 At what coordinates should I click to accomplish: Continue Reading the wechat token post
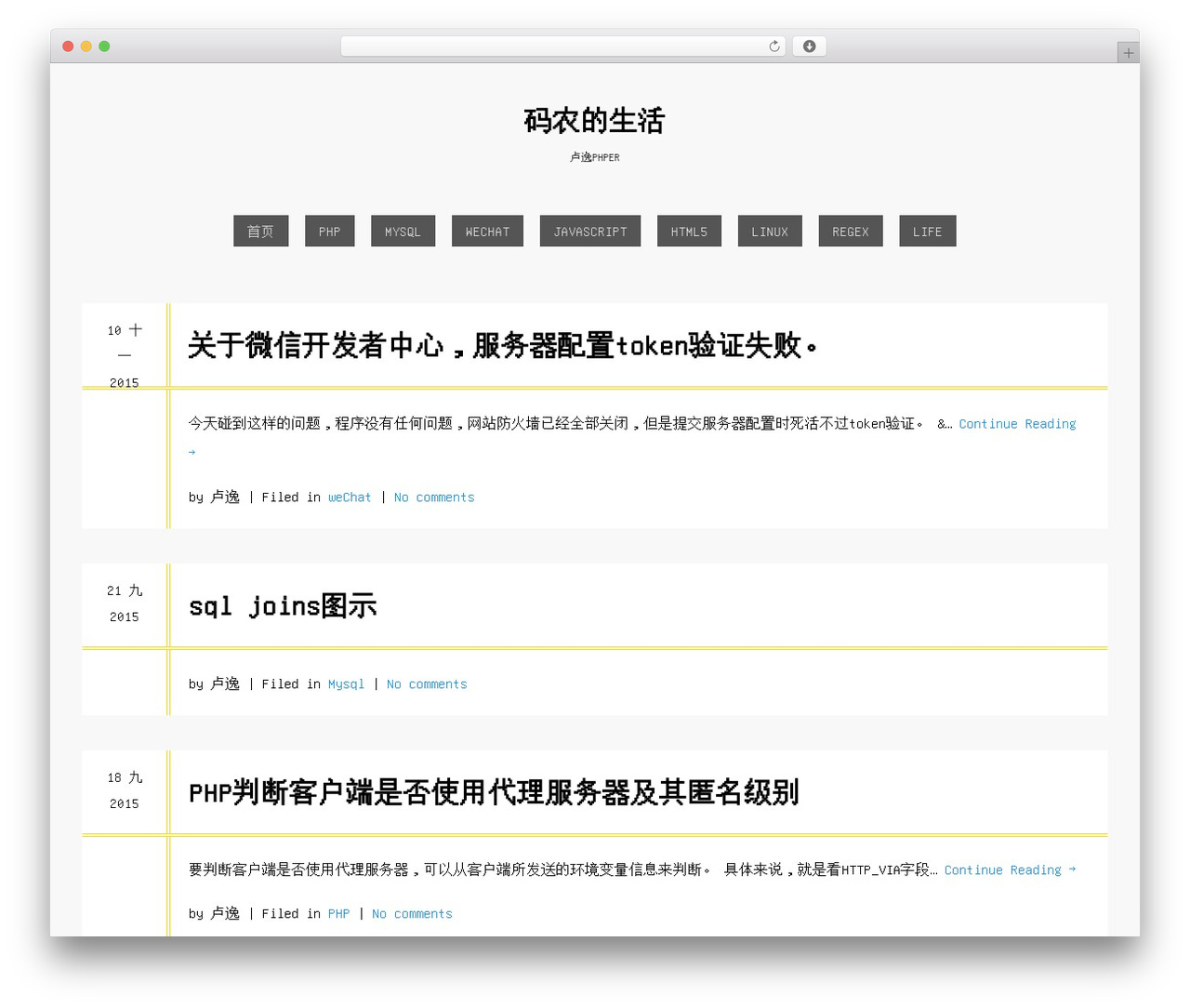click(x=1017, y=424)
